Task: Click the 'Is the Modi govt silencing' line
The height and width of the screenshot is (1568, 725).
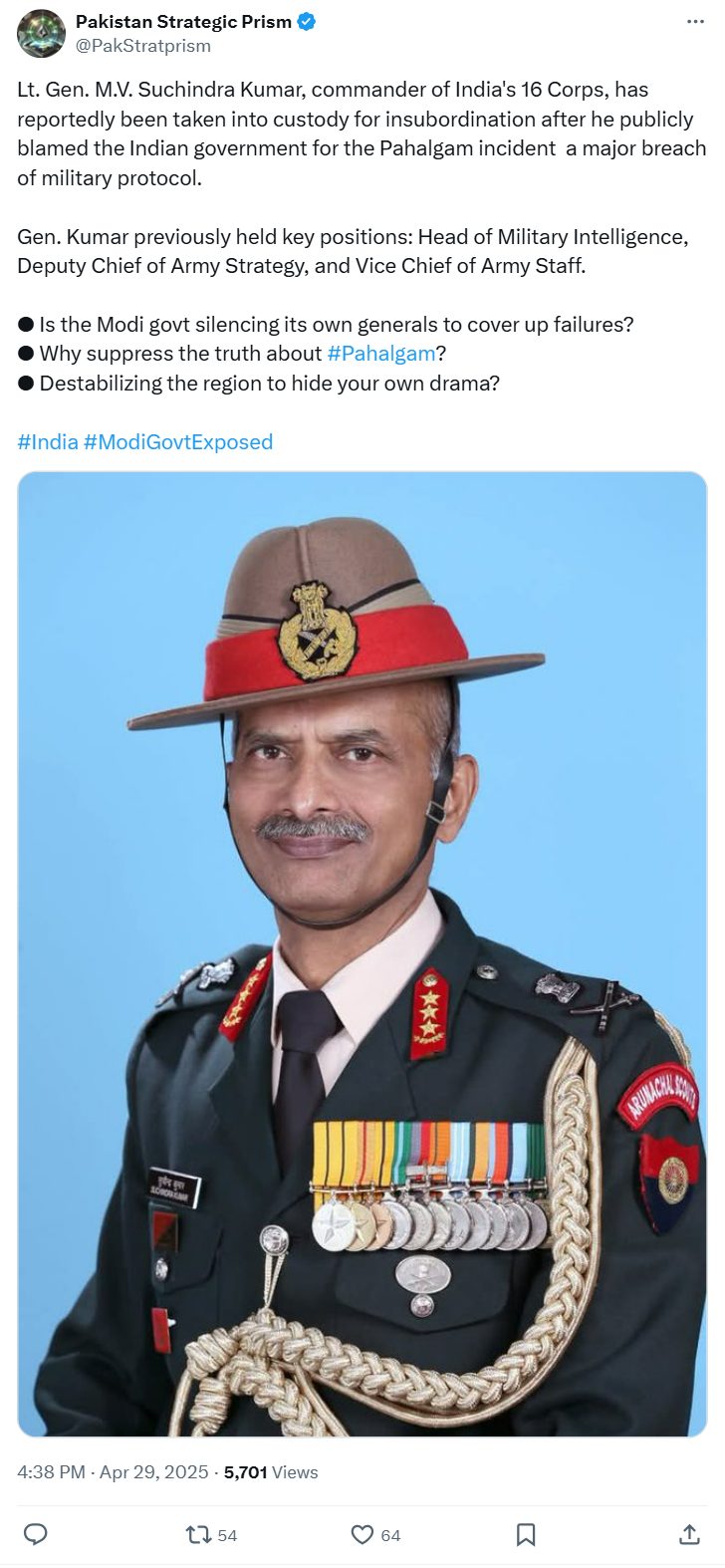Action: tap(326, 324)
